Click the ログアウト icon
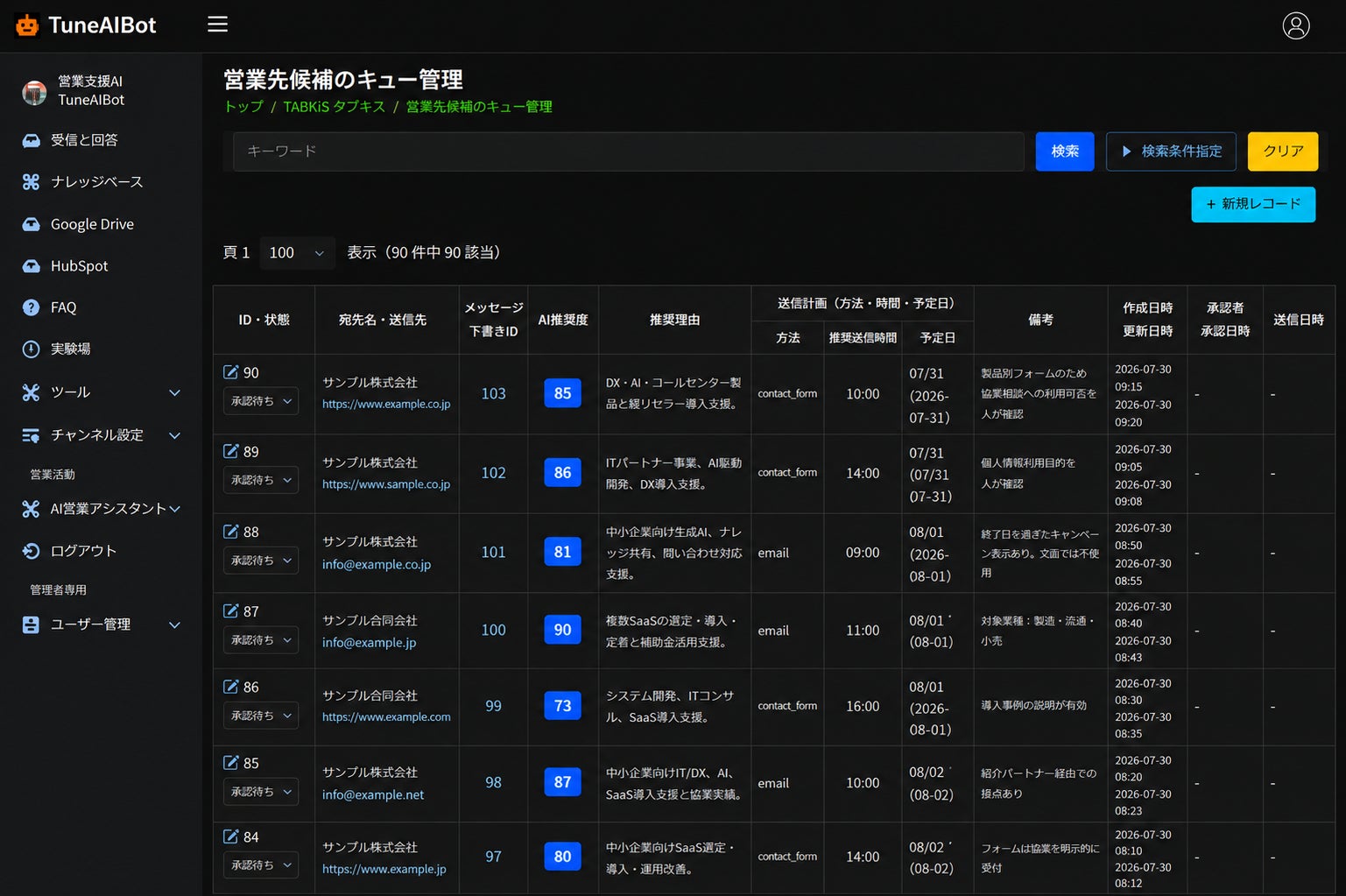 tap(31, 551)
